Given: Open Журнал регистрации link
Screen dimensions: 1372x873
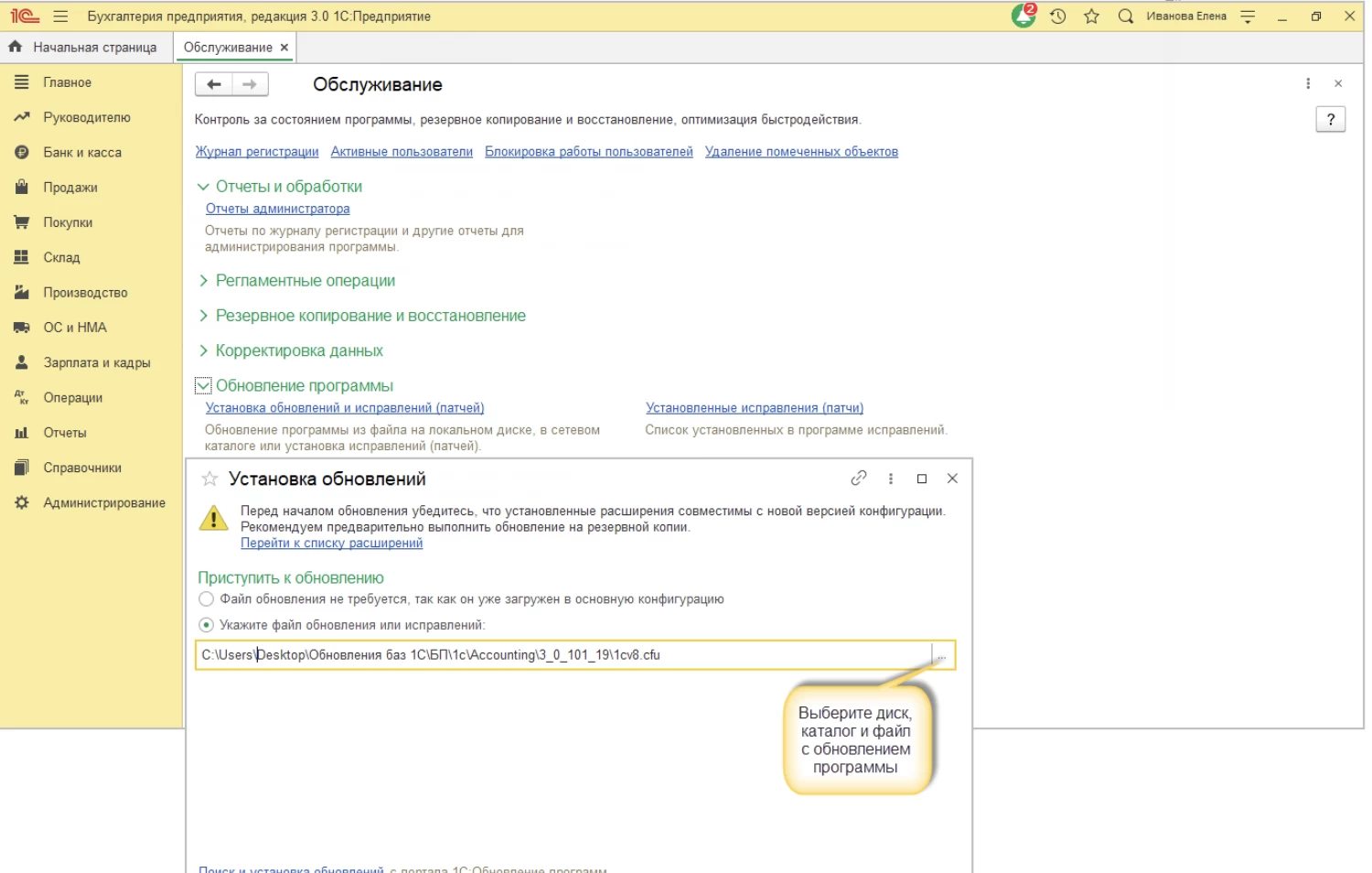Looking at the screenshot, I should (x=257, y=152).
